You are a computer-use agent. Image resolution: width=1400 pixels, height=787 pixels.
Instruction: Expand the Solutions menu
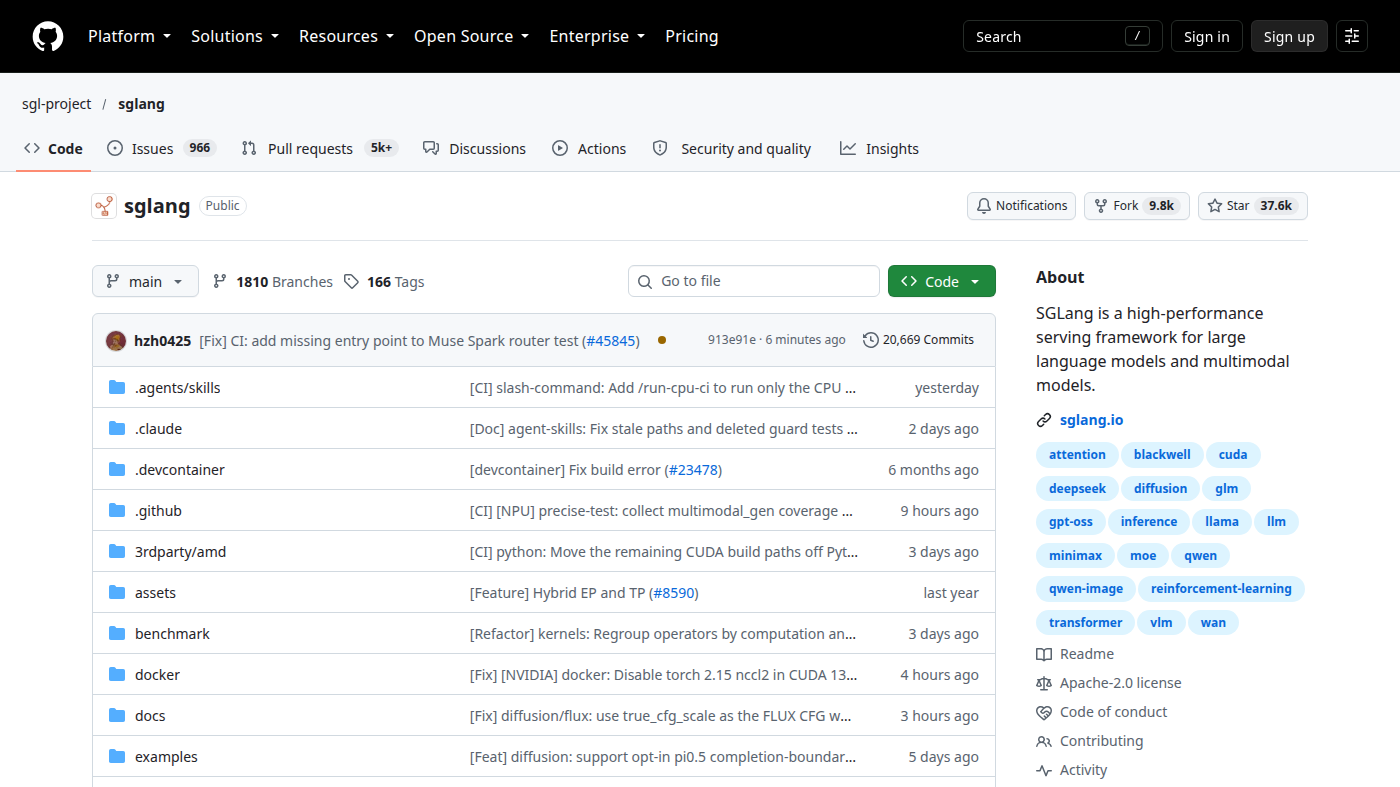coord(236,36)
